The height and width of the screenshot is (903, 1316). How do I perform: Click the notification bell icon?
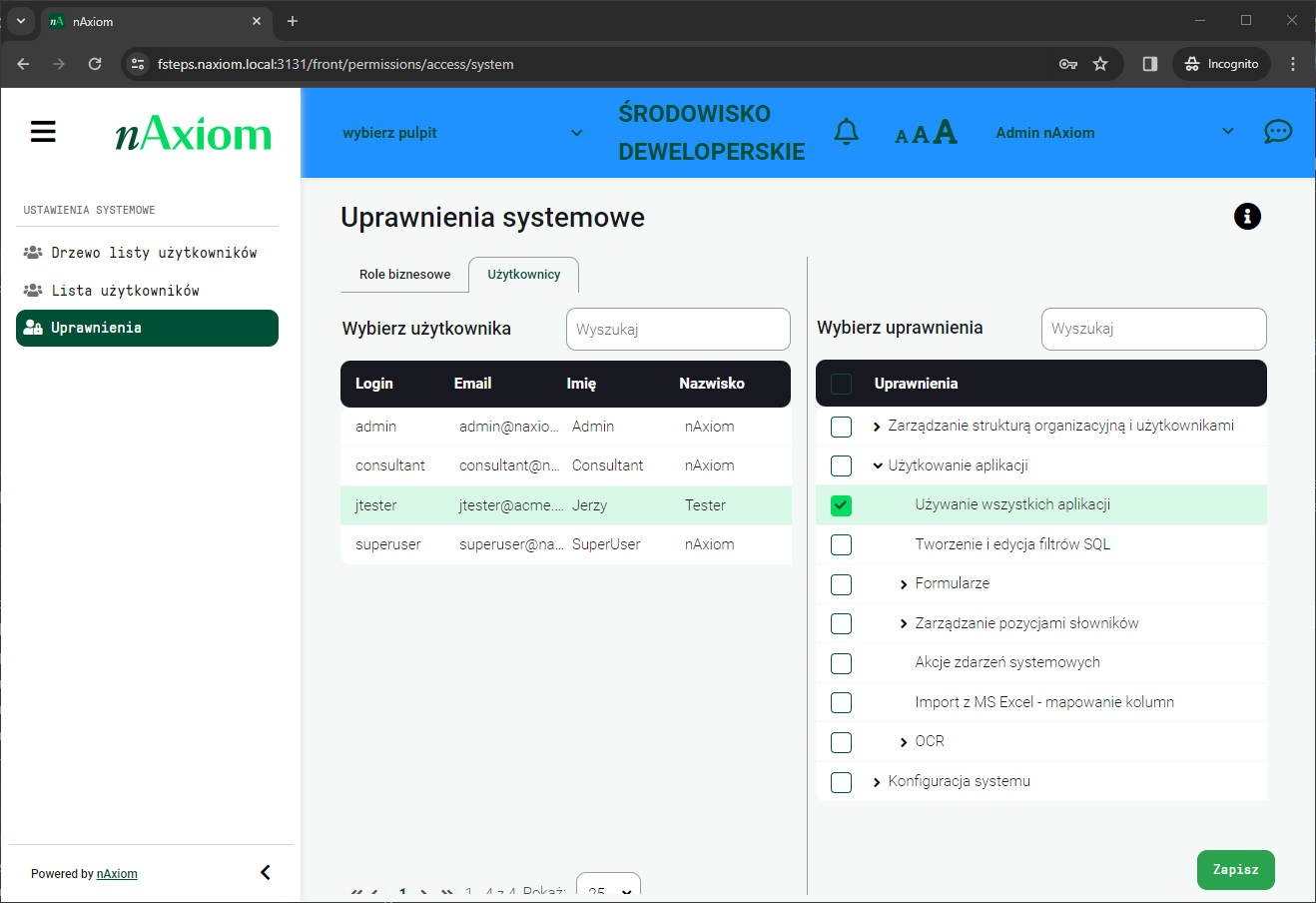(846, 132)
